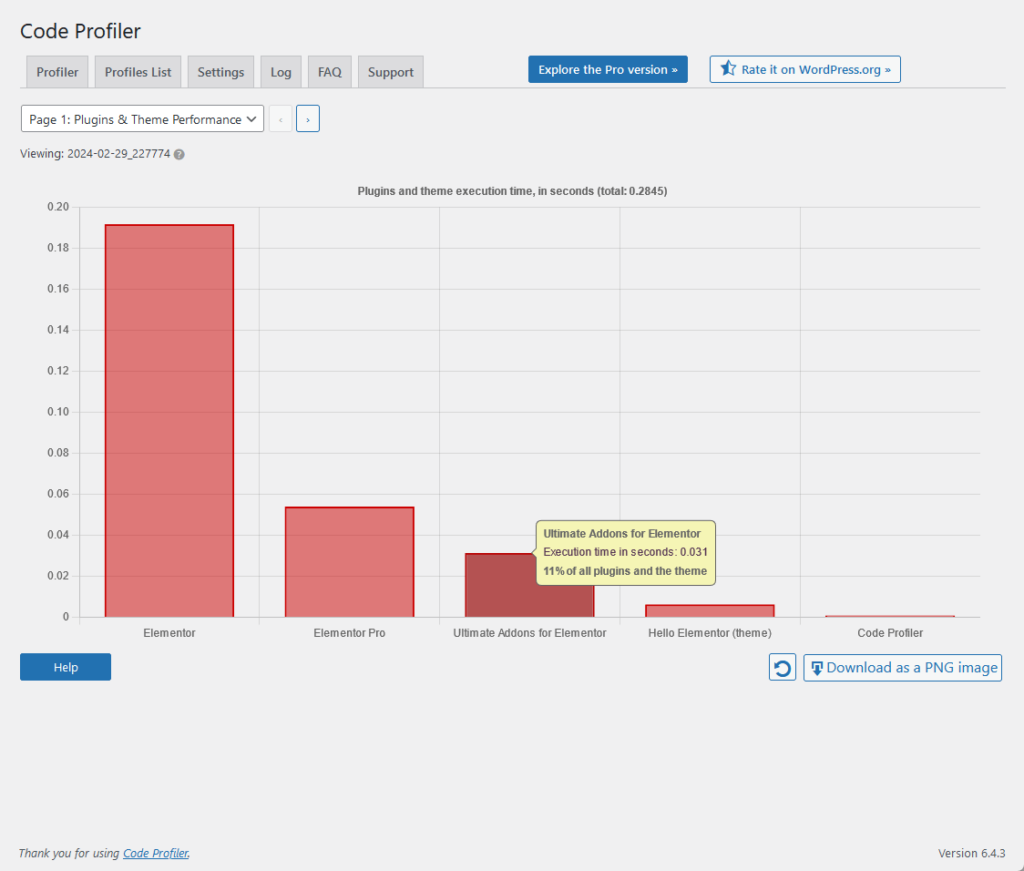Switch to the Support tab
The height and width of the screenshot is (871, 1024).
[x=391, y=72]
